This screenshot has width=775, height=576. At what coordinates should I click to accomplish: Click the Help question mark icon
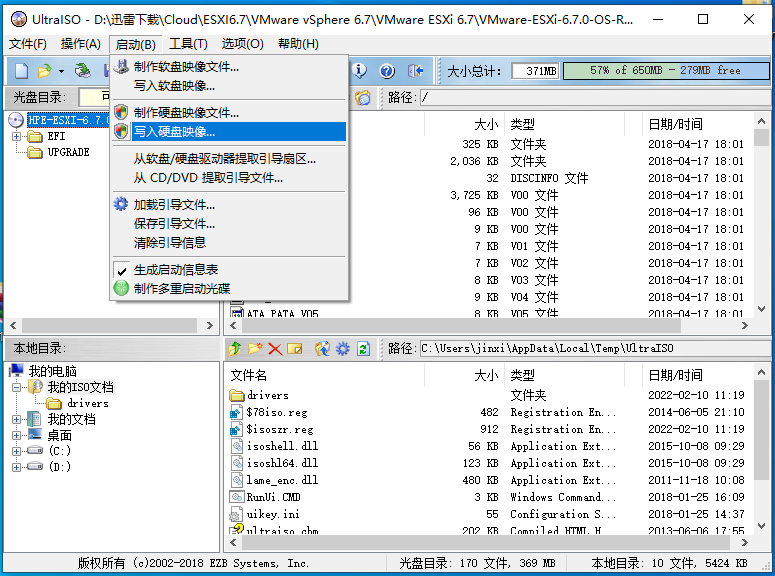point(387,71)
